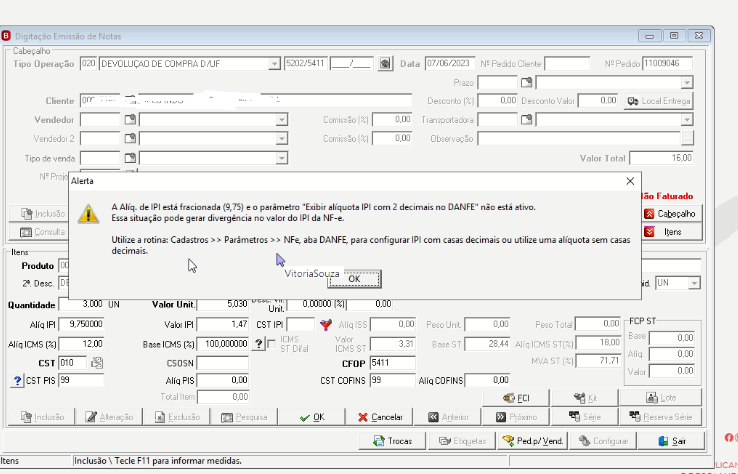The height and width of the screenshot is (474, 738).
Task: Close the Alerta dialog with X
Action: point(630,181)
